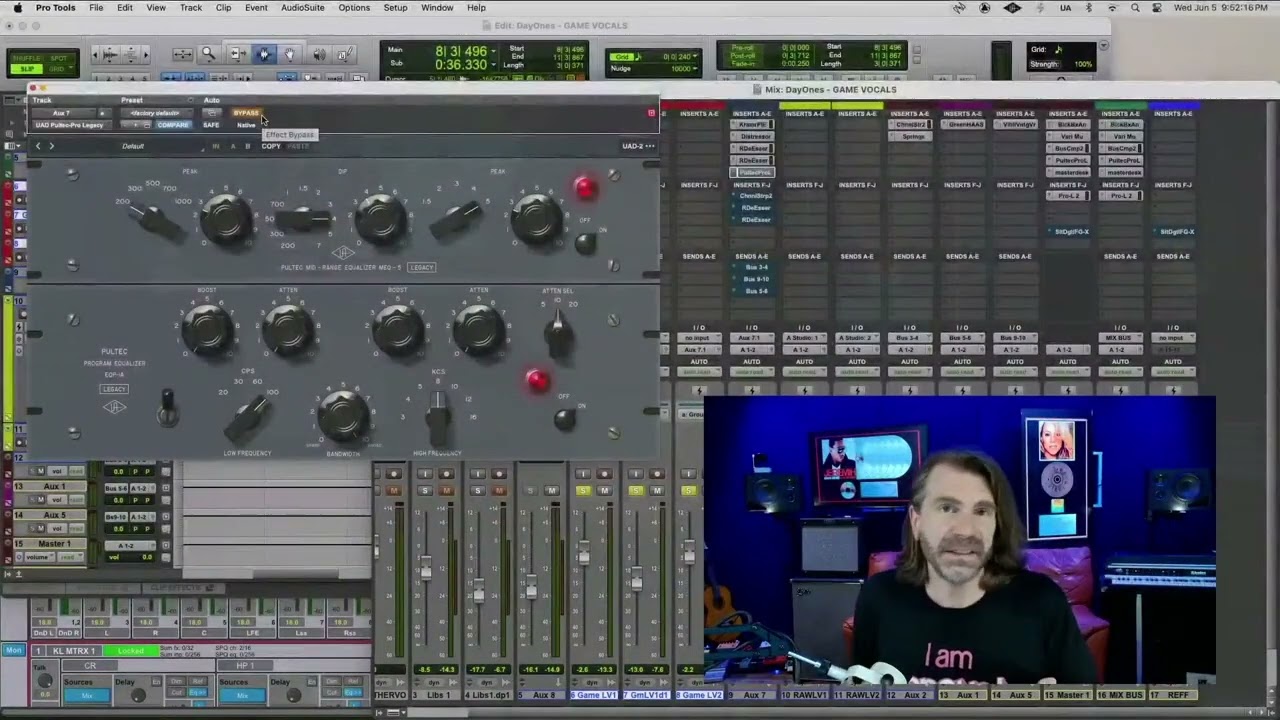
Task: Open the Track menu
Action: (x=191, y=8)
